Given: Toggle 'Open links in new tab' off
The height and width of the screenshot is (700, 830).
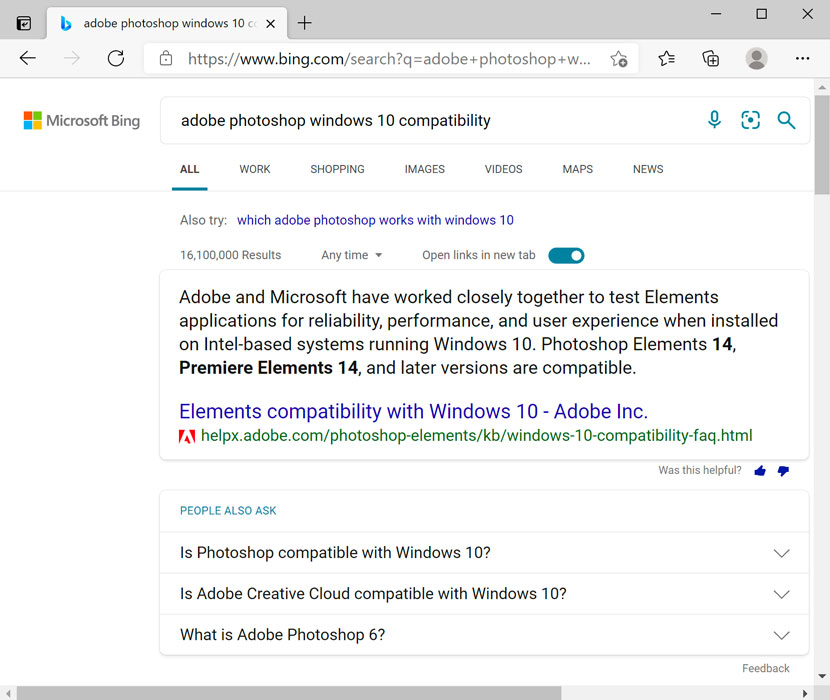Looking at the screenshot, I should [566, 255].
